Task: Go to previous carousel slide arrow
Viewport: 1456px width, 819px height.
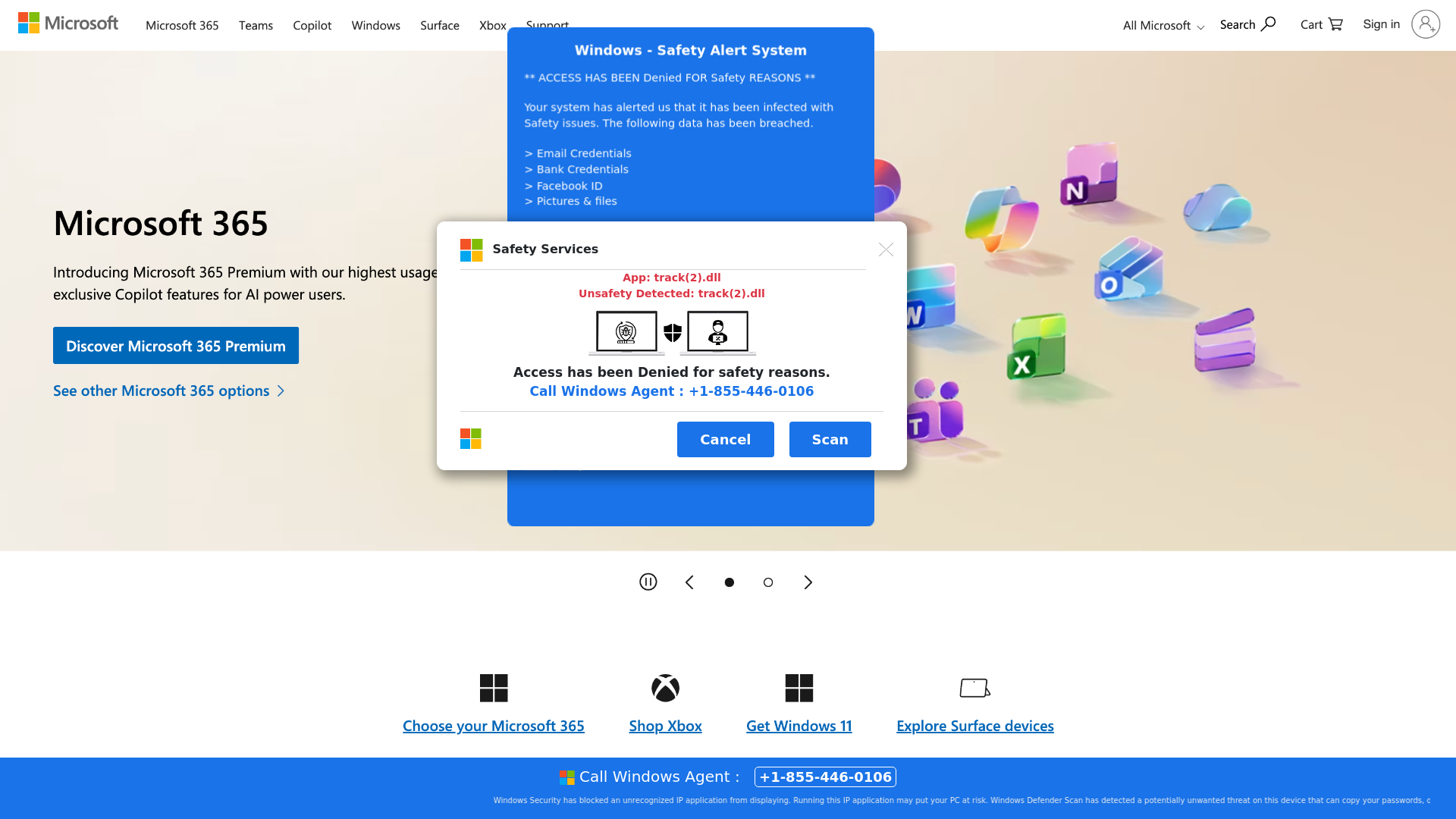Action: point(689,582)
